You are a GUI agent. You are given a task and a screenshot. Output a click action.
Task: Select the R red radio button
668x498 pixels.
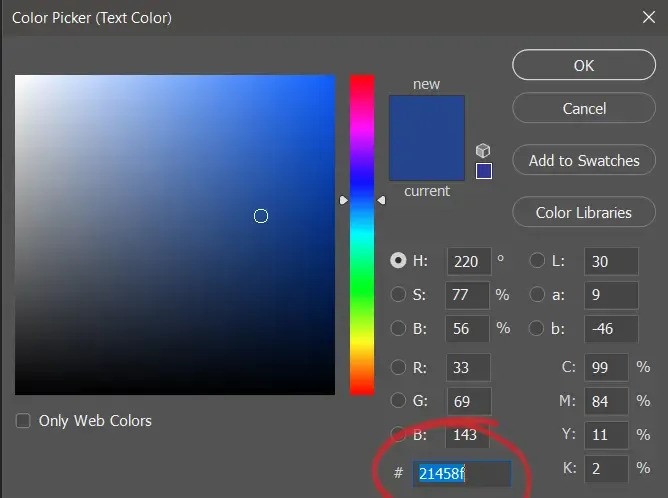pos(399,368)
